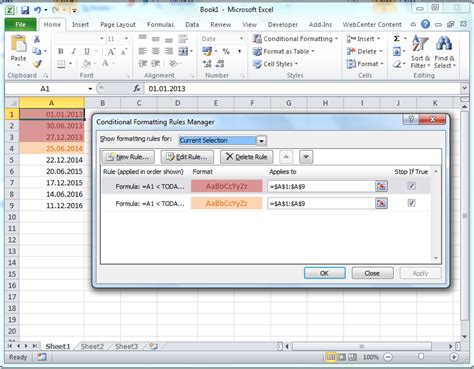474x369 pixels.
Task: Select cell containing 22.12.2014
Action: (x=52, y=160)
